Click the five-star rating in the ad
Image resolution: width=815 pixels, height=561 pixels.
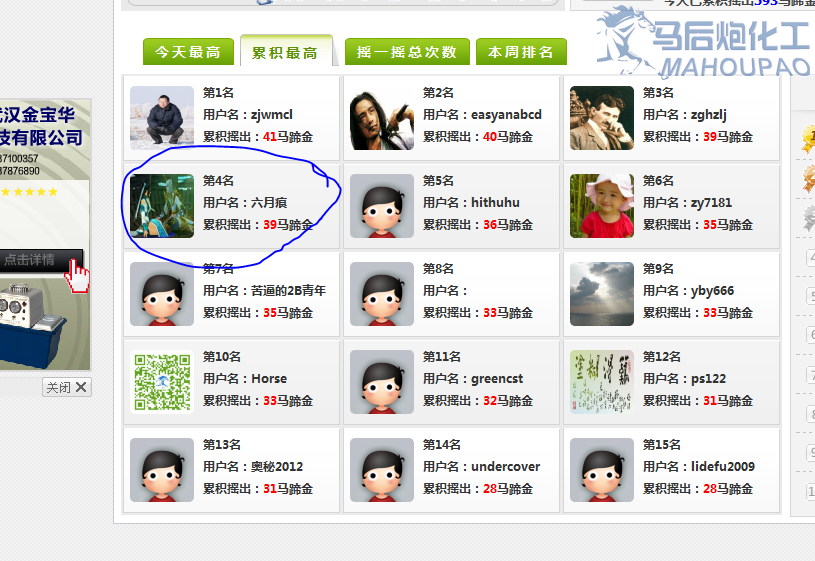30,192
